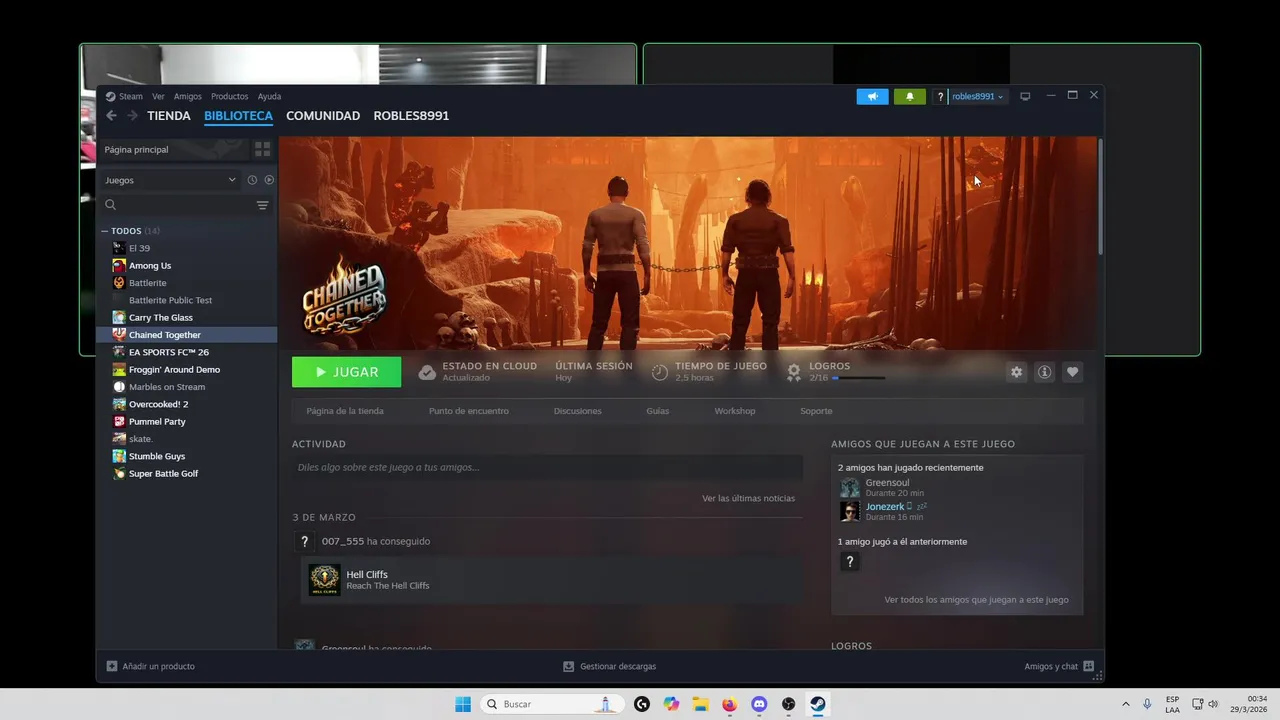Show hidden system tray icons
Image resolution: width=1280 pixels, height=720 pixels.
[x=1126, y=704]
